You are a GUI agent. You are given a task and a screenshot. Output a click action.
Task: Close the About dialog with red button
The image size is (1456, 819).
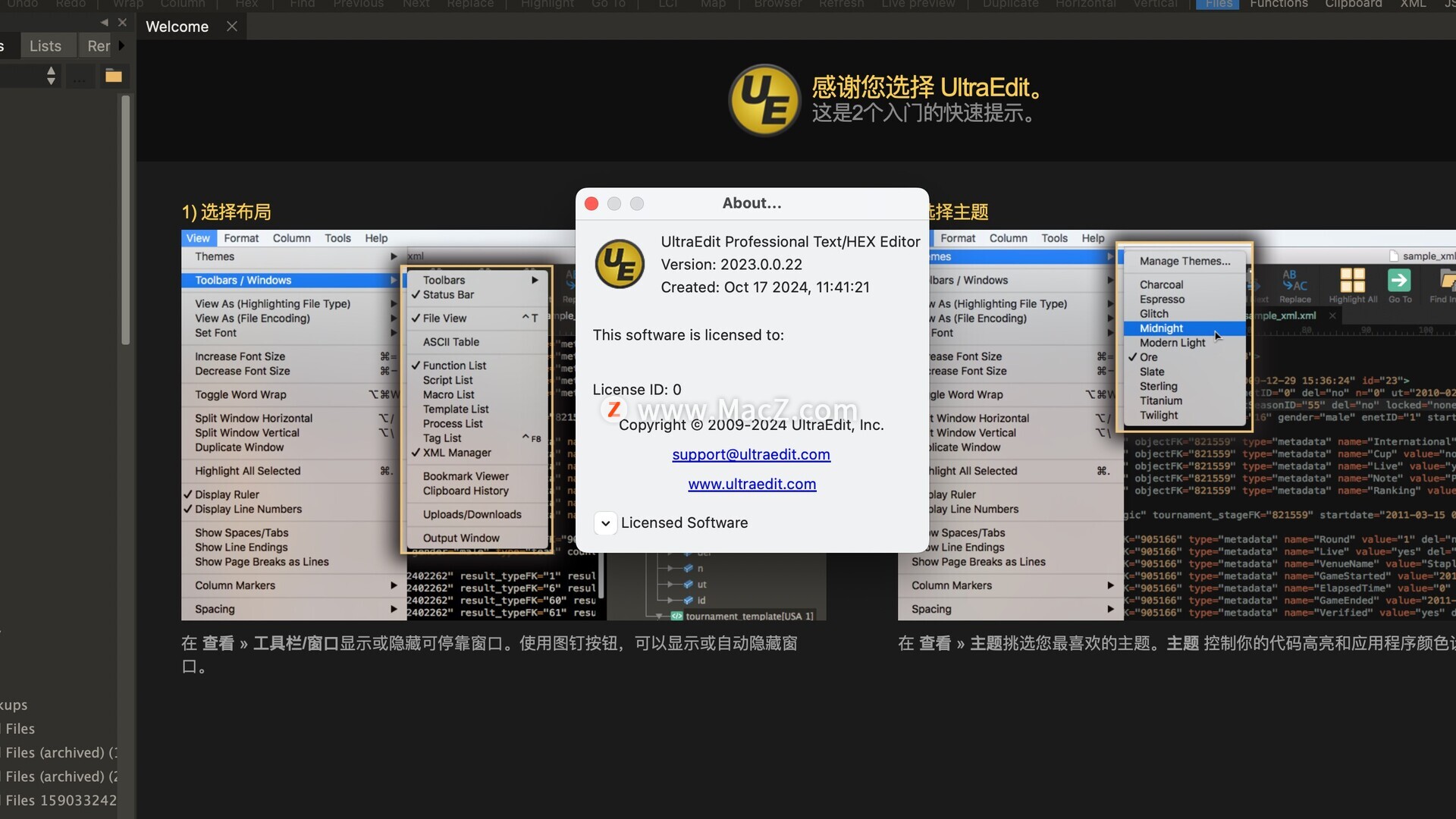click(591, 203)
